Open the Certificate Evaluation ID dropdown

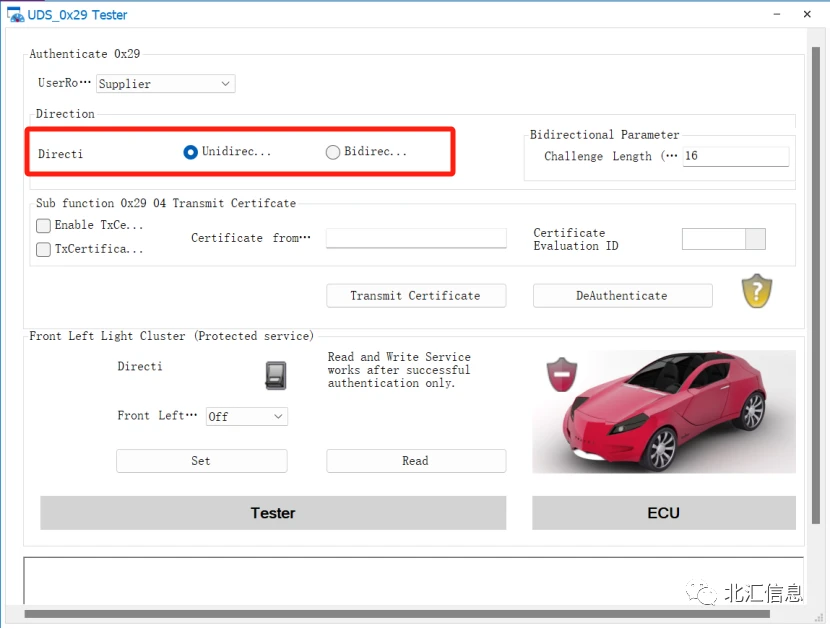756,239
